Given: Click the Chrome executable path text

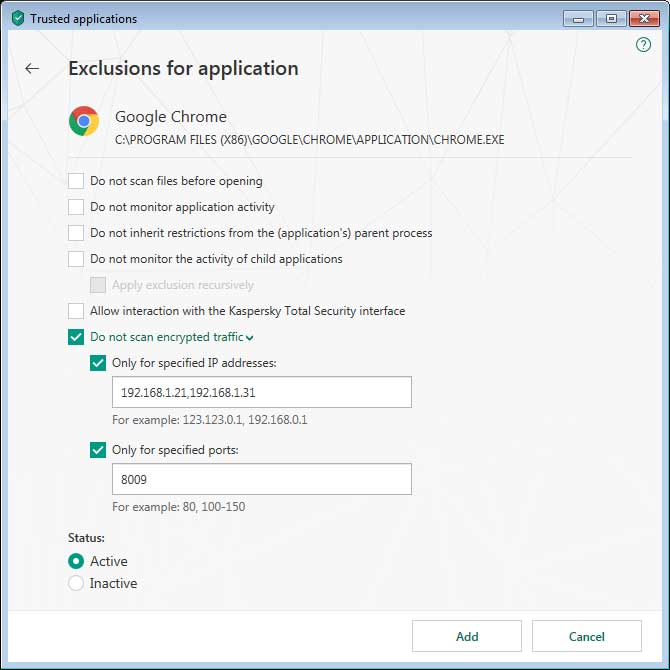Looking at the screenshot, I should (x=309, y=140).
